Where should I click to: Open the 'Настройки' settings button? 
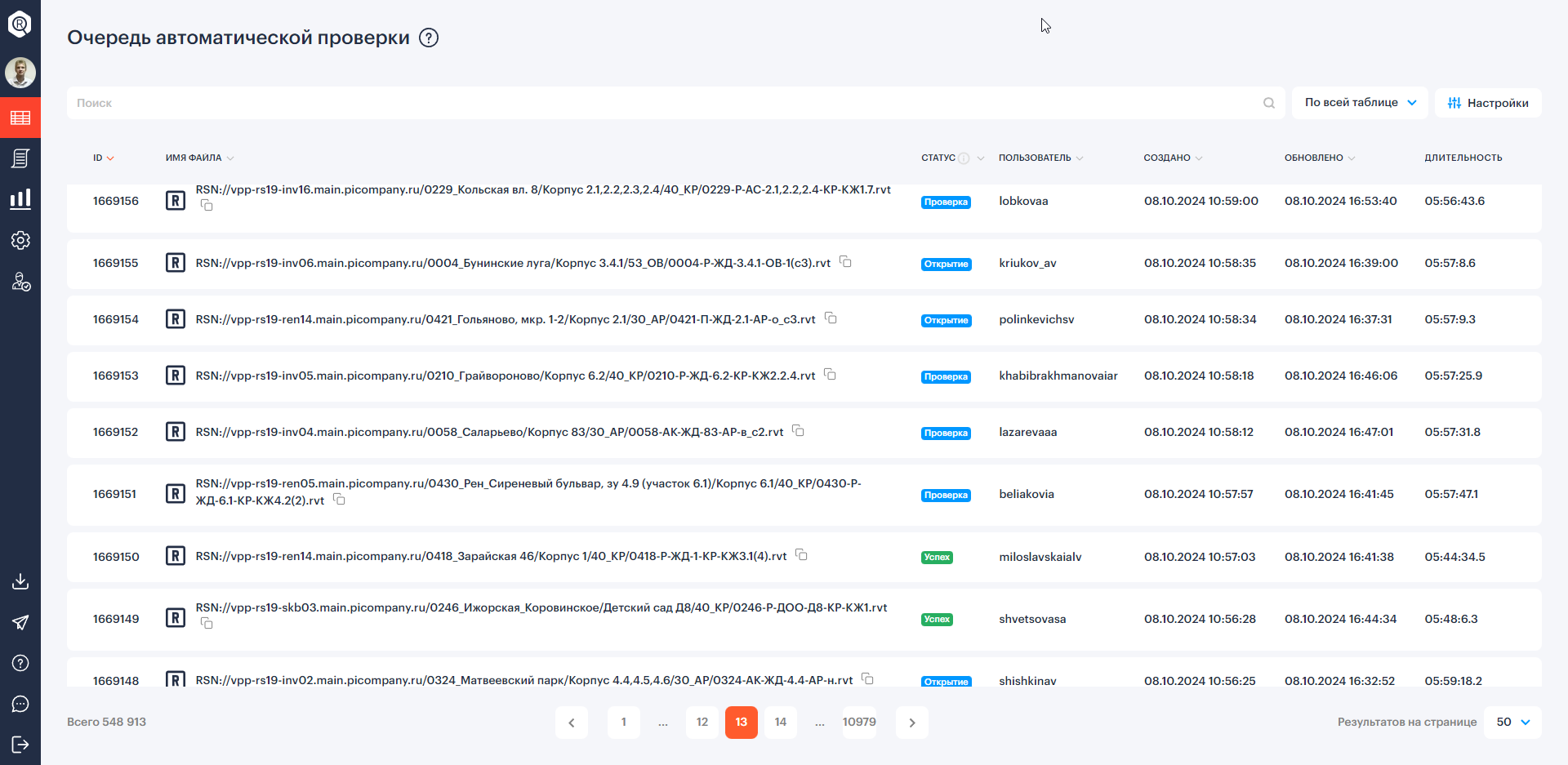[x=1488, y=103]
